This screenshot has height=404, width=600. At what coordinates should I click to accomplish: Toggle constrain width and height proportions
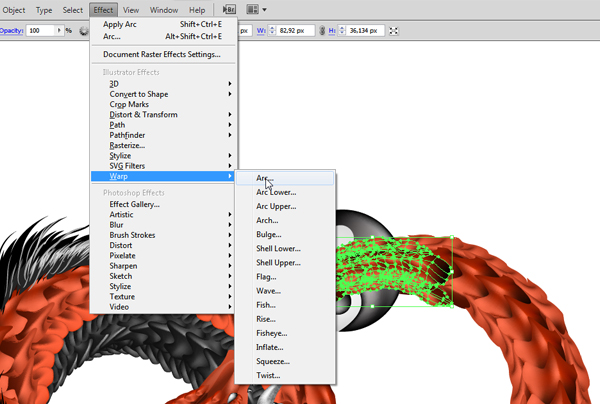pos(322,31)
